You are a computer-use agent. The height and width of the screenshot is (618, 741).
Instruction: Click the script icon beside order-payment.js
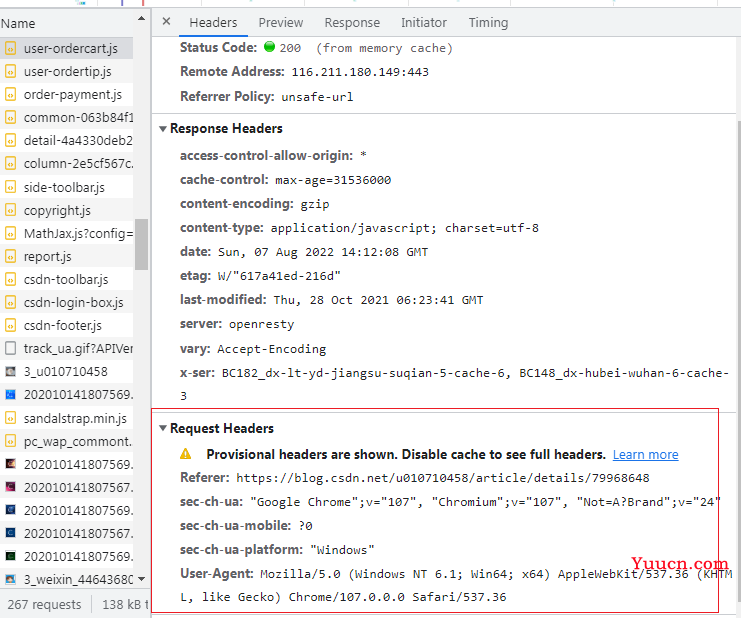click(10, 94)
